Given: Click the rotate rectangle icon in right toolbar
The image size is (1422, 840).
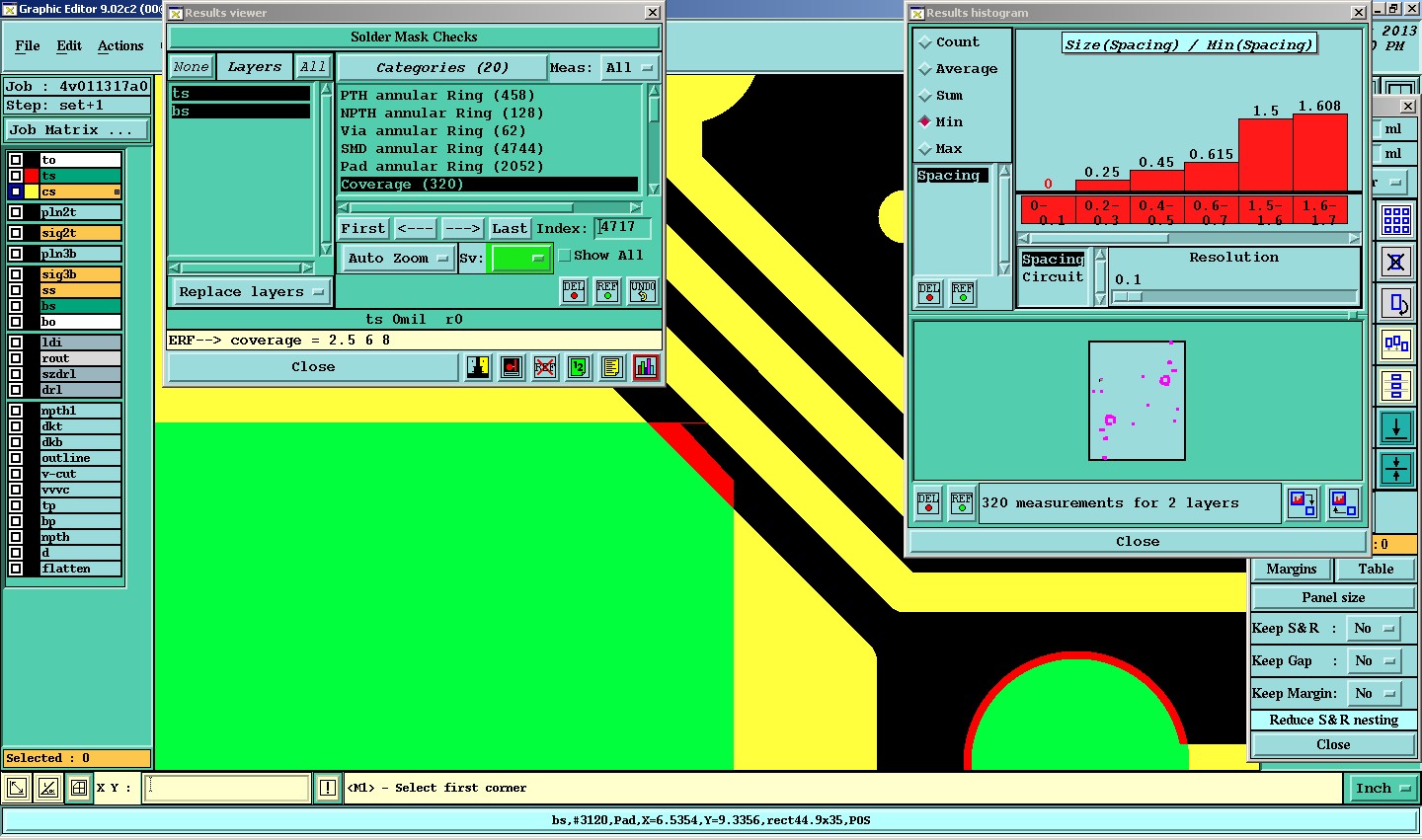Looking at the screenshot, I should click(x=1396, y=304).
